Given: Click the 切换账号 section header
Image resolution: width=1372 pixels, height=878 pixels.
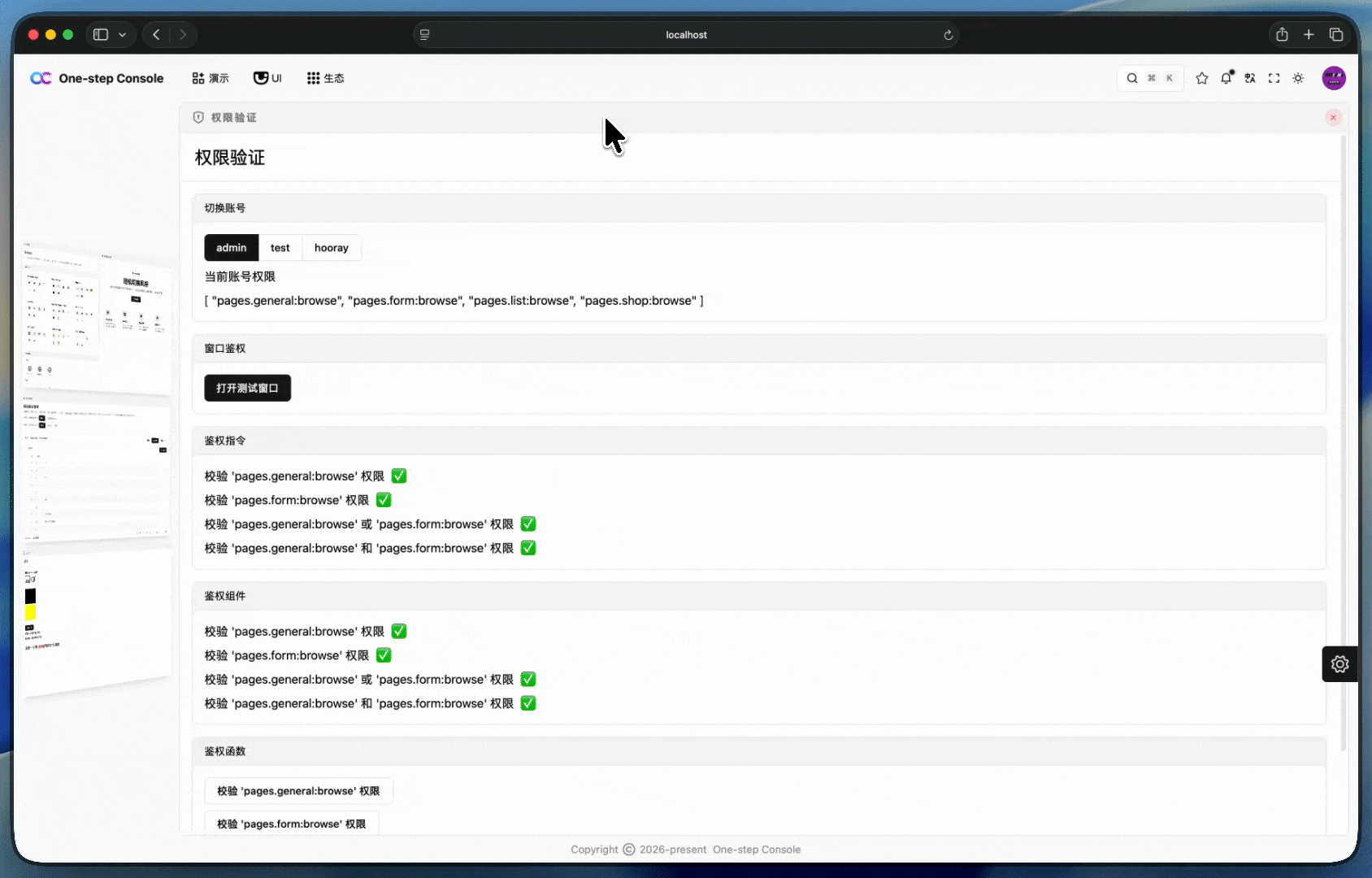Looking at the screenshot, I should coord(759,208).
